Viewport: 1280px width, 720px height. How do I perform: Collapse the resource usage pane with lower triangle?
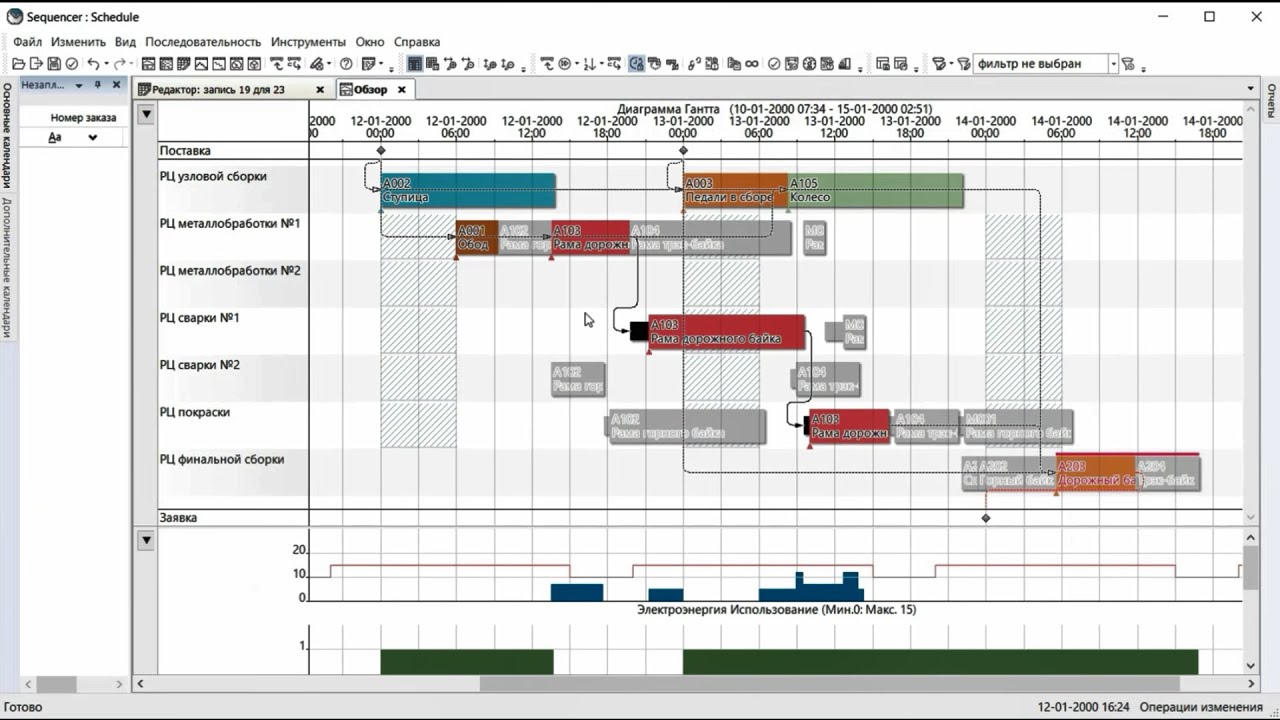[146, 540]
